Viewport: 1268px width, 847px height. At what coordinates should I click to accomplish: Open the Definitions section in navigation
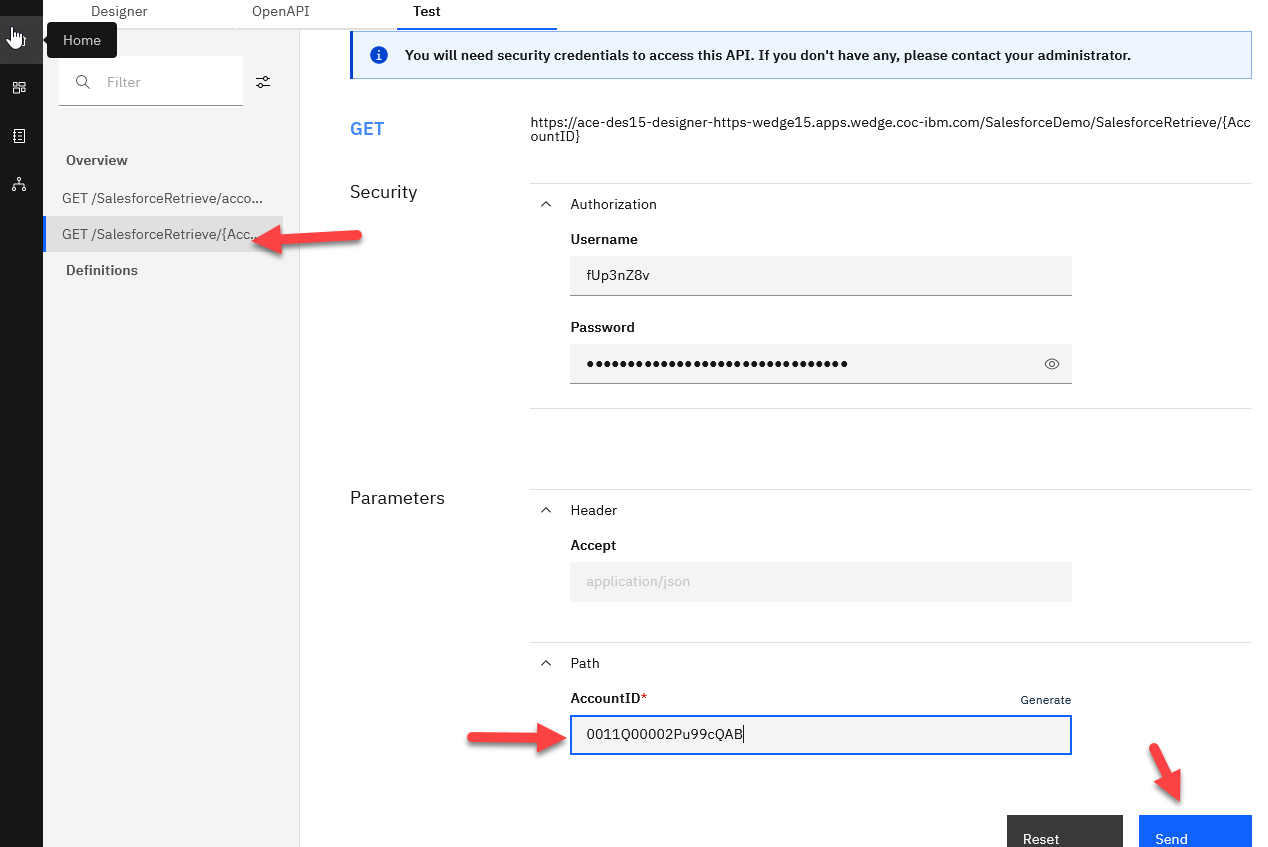click(x=102, y=270)
